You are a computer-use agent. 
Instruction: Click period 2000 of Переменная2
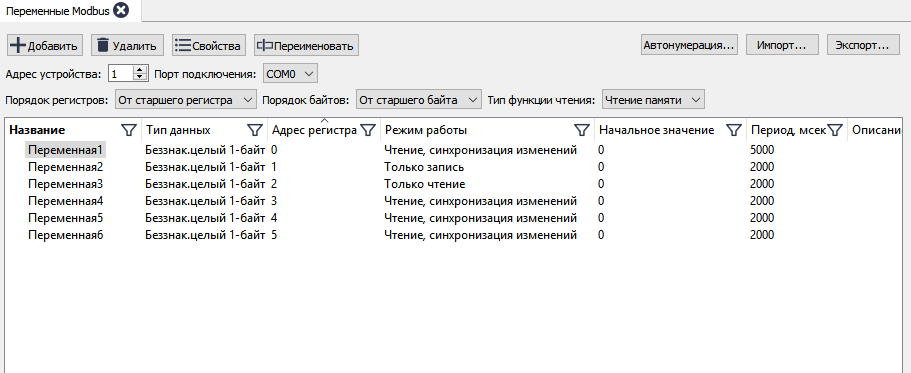(762, 167)
